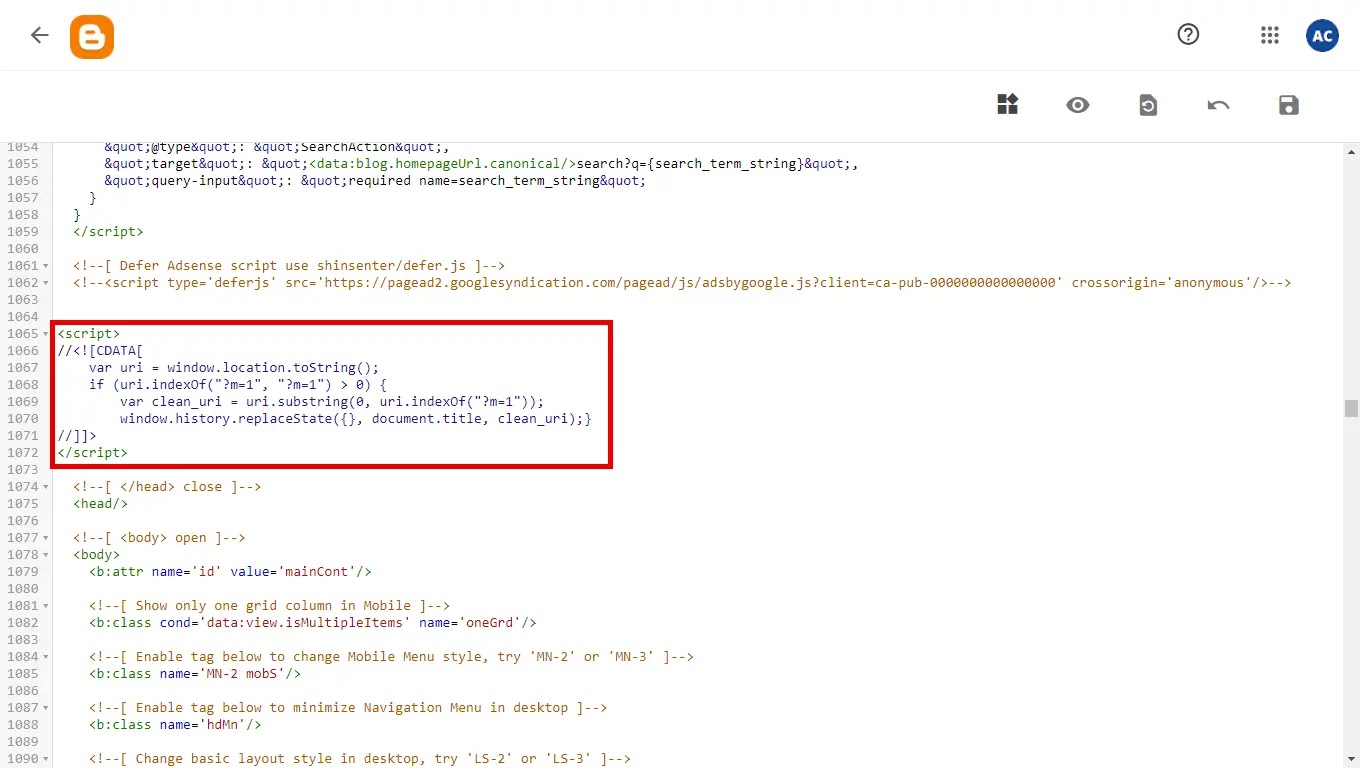
Task: Collapse fold arrow at line 1084
Action: (46, 657)
